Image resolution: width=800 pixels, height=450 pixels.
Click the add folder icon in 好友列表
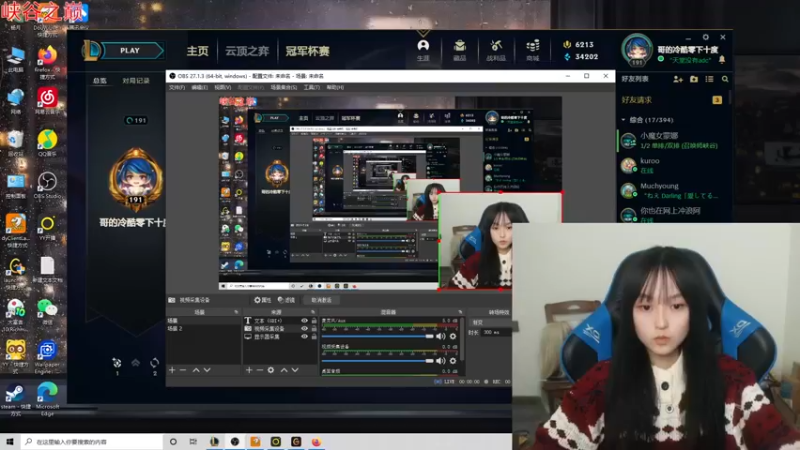[x=694, y=79]
